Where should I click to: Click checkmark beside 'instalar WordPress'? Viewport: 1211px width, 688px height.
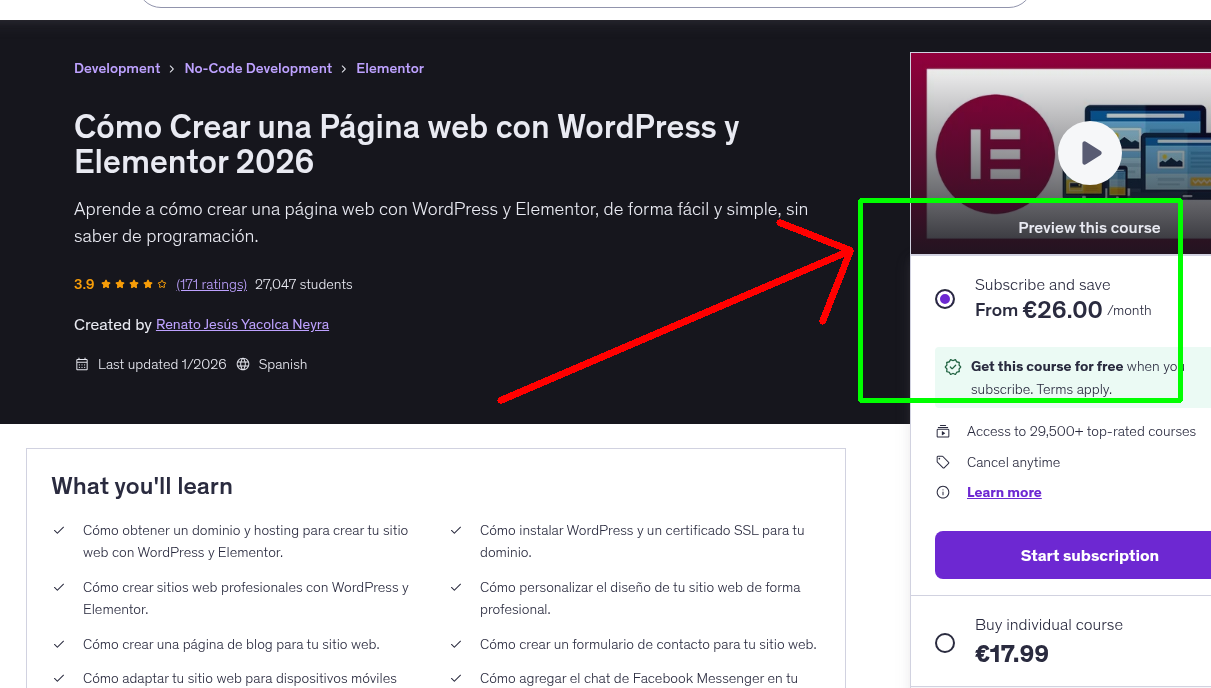(456, 530)
